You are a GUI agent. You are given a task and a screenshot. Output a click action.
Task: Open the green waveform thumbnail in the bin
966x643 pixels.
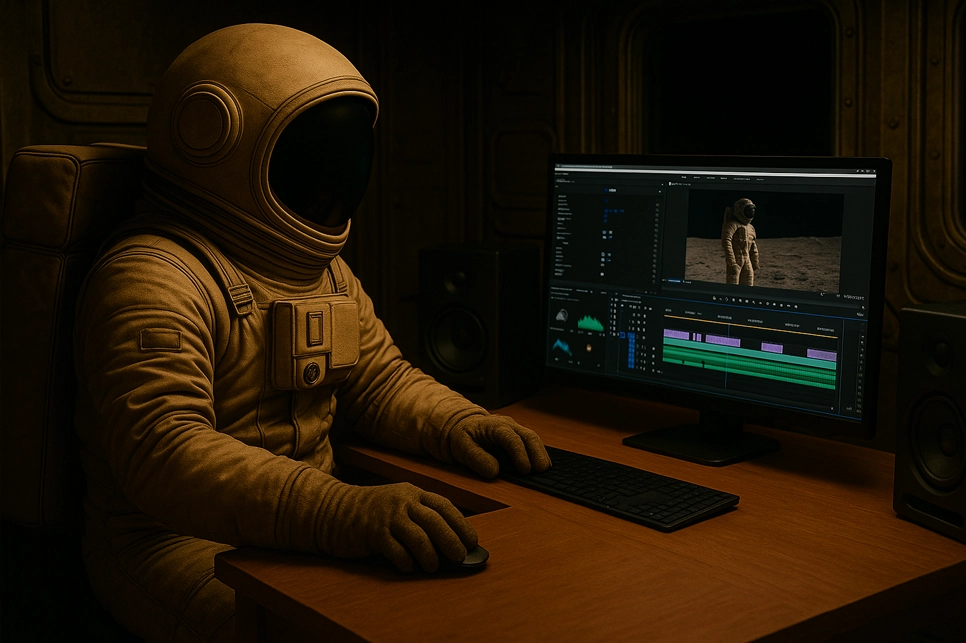591,323
